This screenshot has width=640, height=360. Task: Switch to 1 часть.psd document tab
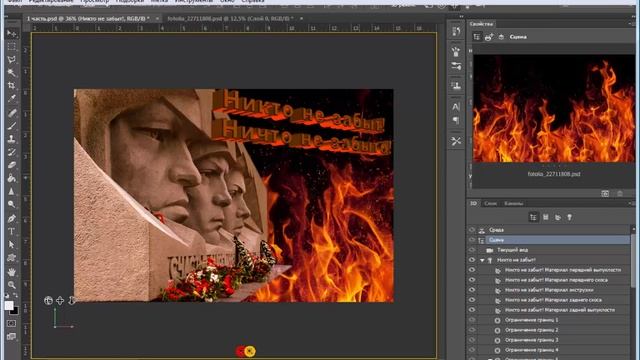[x=88, y=18]
